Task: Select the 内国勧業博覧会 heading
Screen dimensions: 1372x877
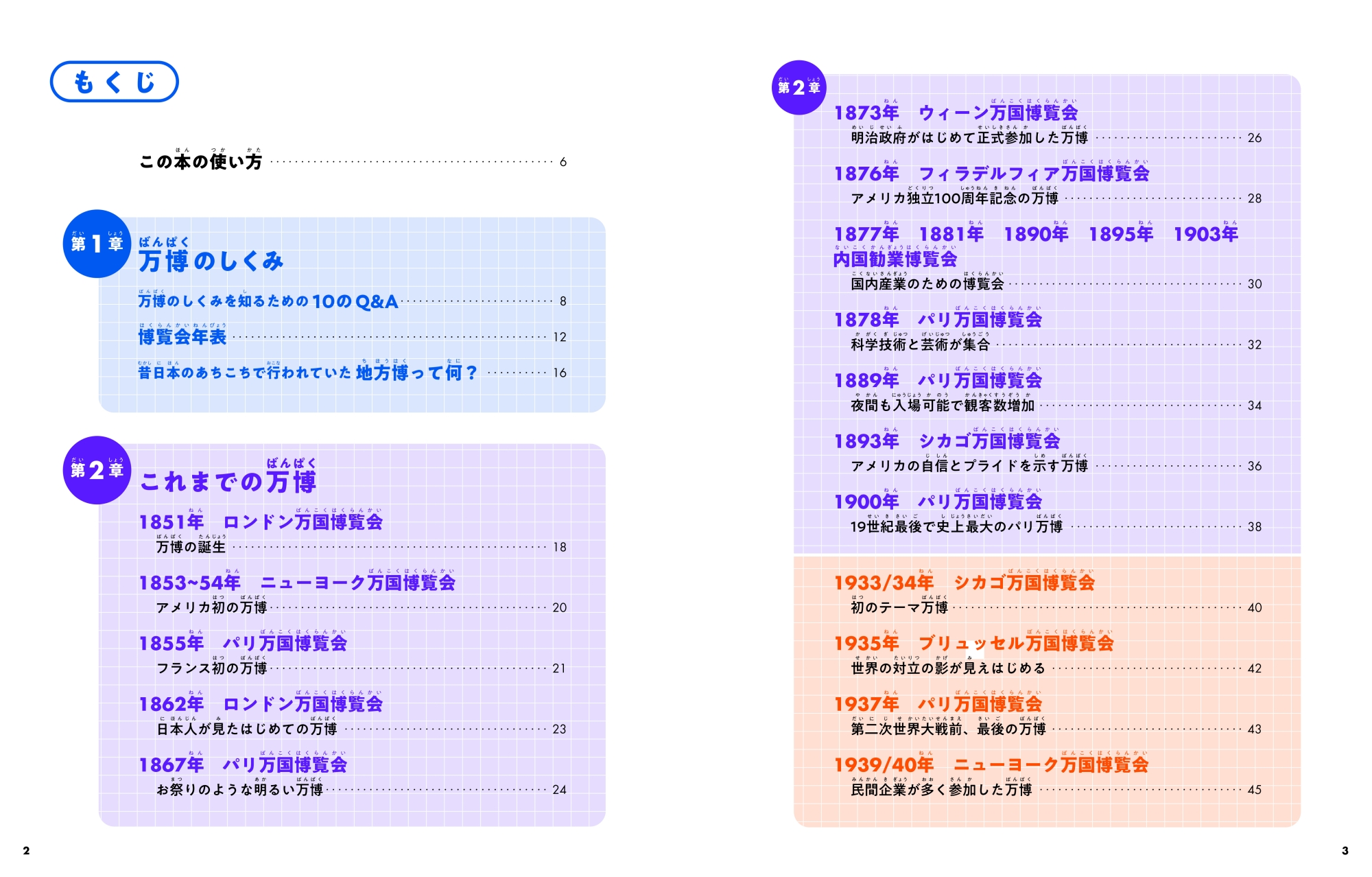Action: tap(895, 259)
